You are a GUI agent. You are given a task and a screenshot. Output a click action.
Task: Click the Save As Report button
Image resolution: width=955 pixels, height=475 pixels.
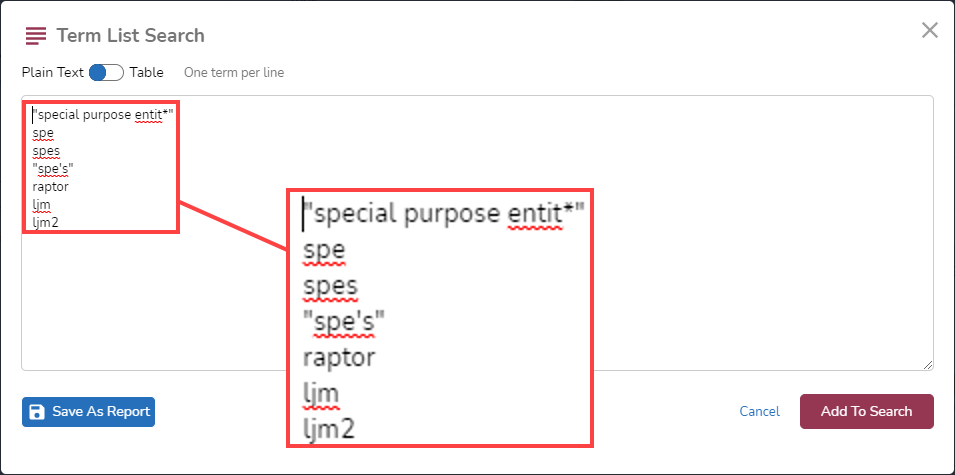[x=88, y=412]
